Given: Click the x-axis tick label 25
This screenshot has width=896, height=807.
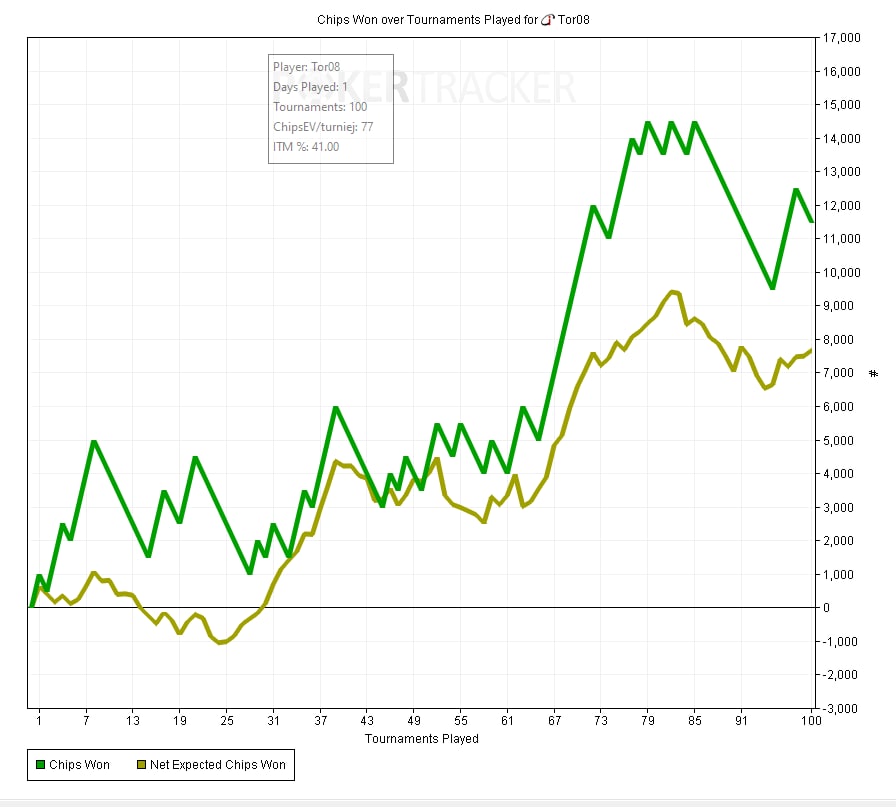Looking at the screenshot, I should point(227,720).
